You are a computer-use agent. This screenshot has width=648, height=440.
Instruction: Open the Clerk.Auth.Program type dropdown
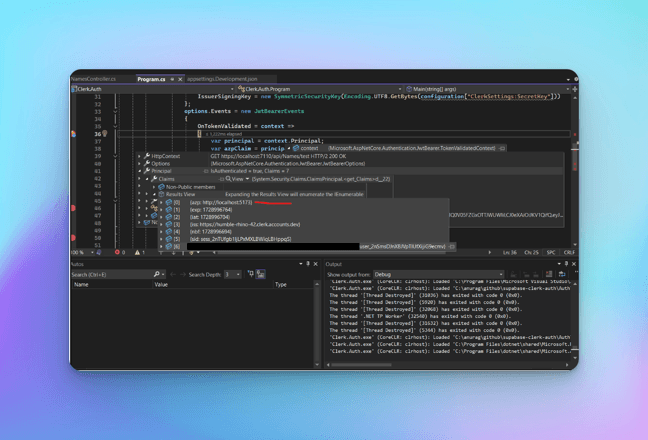(x=319, y=89)
